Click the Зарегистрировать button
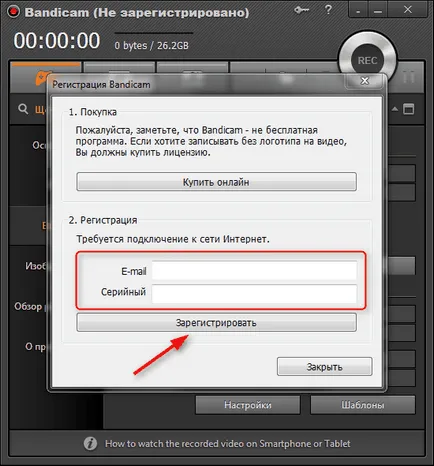Screen dimensions: 434x466 pyautogui.click(x=216, y=322)
